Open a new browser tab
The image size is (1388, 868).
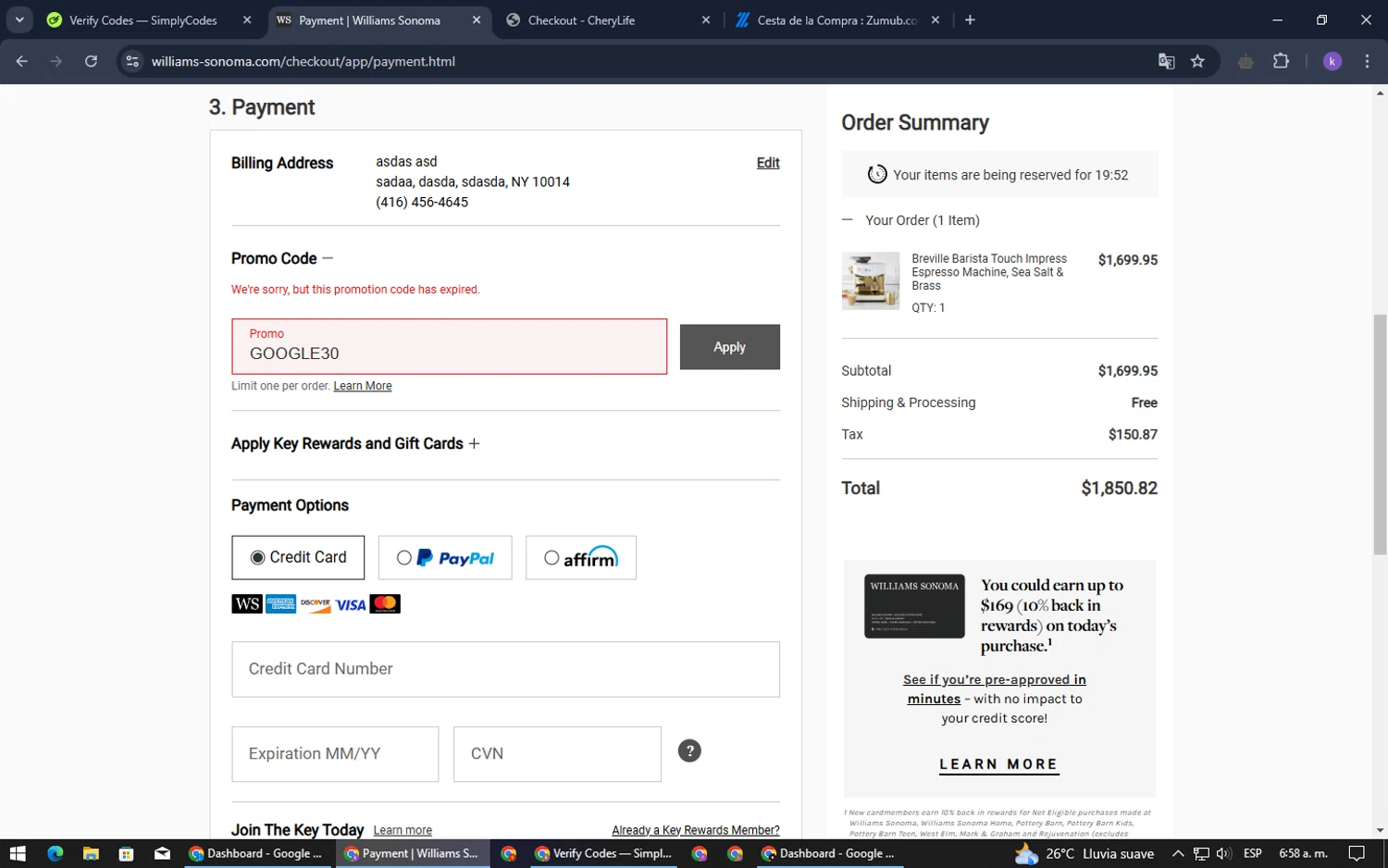pyautogui.click(x=970, y=20)
